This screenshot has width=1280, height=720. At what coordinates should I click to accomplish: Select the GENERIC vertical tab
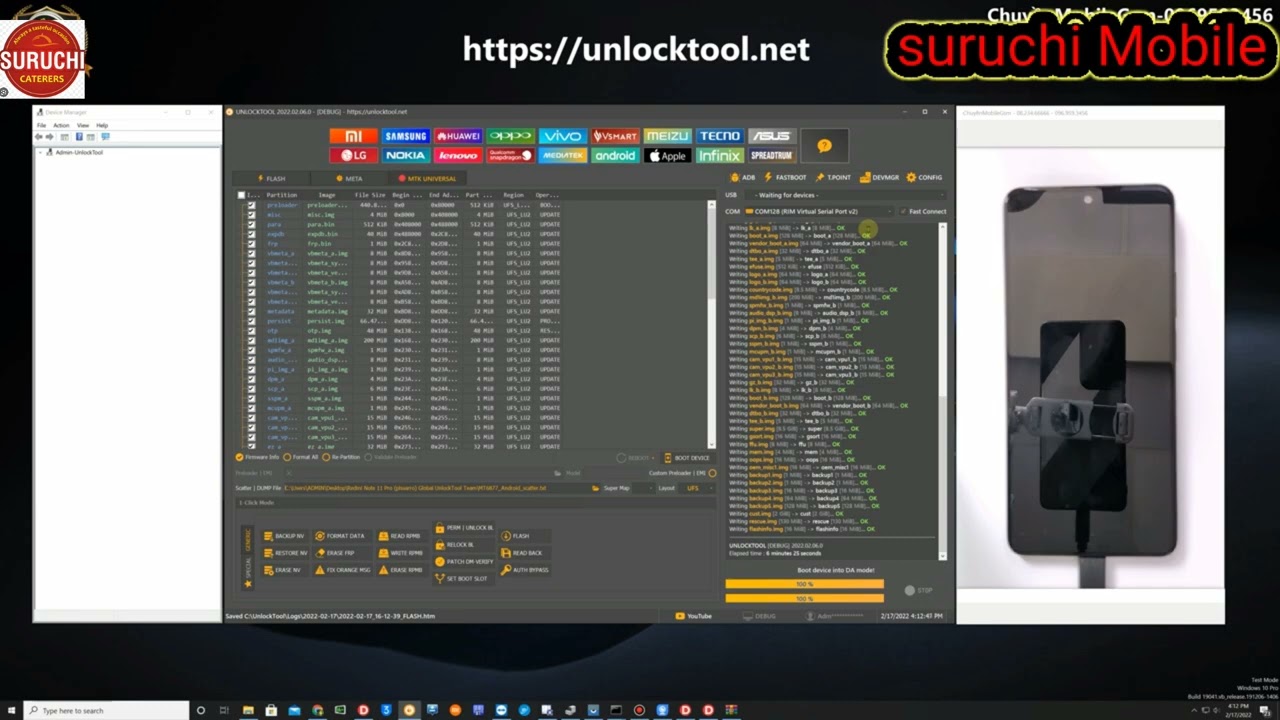(248, 540)
